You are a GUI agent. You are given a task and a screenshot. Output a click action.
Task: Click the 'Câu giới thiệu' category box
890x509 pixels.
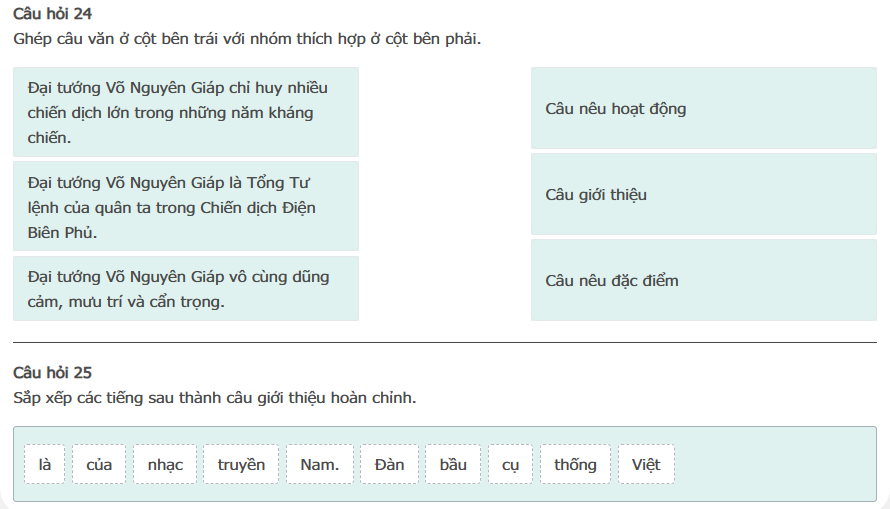point(703,194)
